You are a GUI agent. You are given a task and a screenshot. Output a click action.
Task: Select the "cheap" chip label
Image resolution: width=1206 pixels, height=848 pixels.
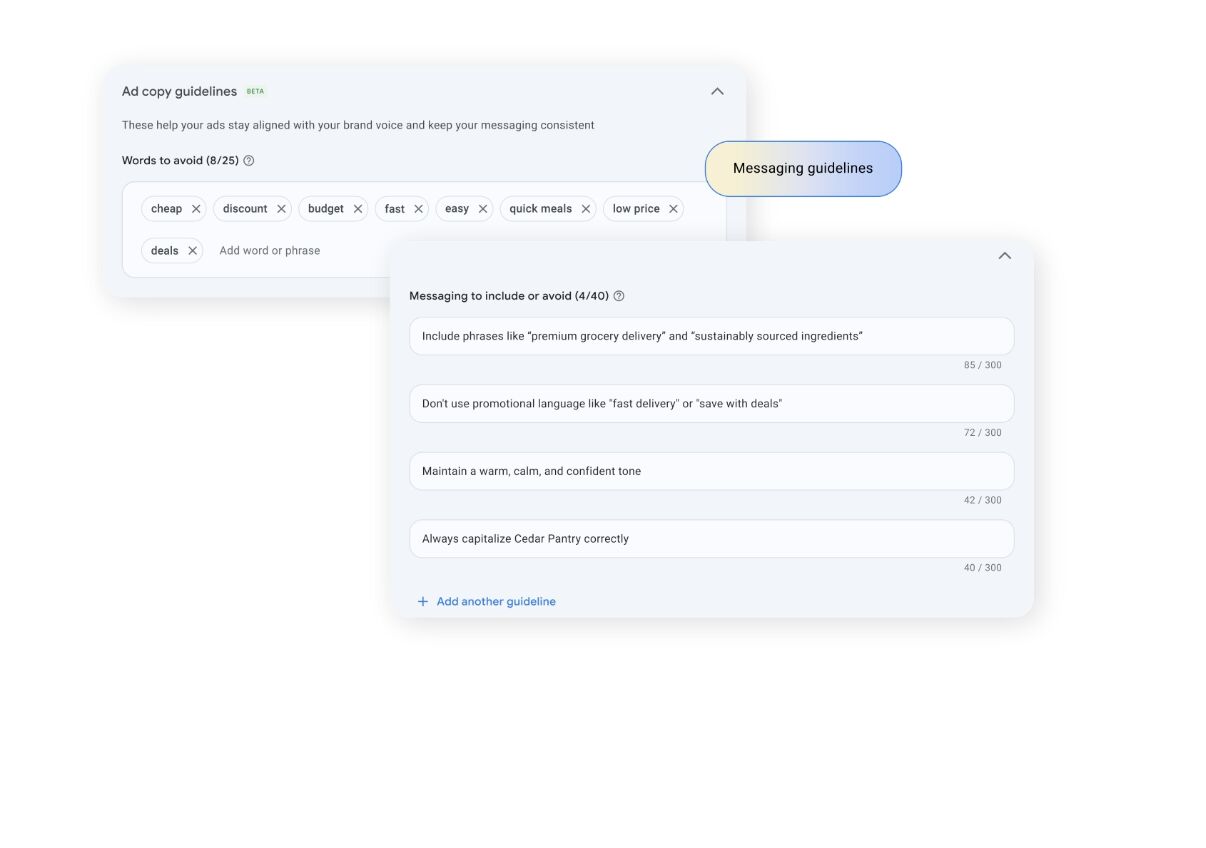(166, 209)
